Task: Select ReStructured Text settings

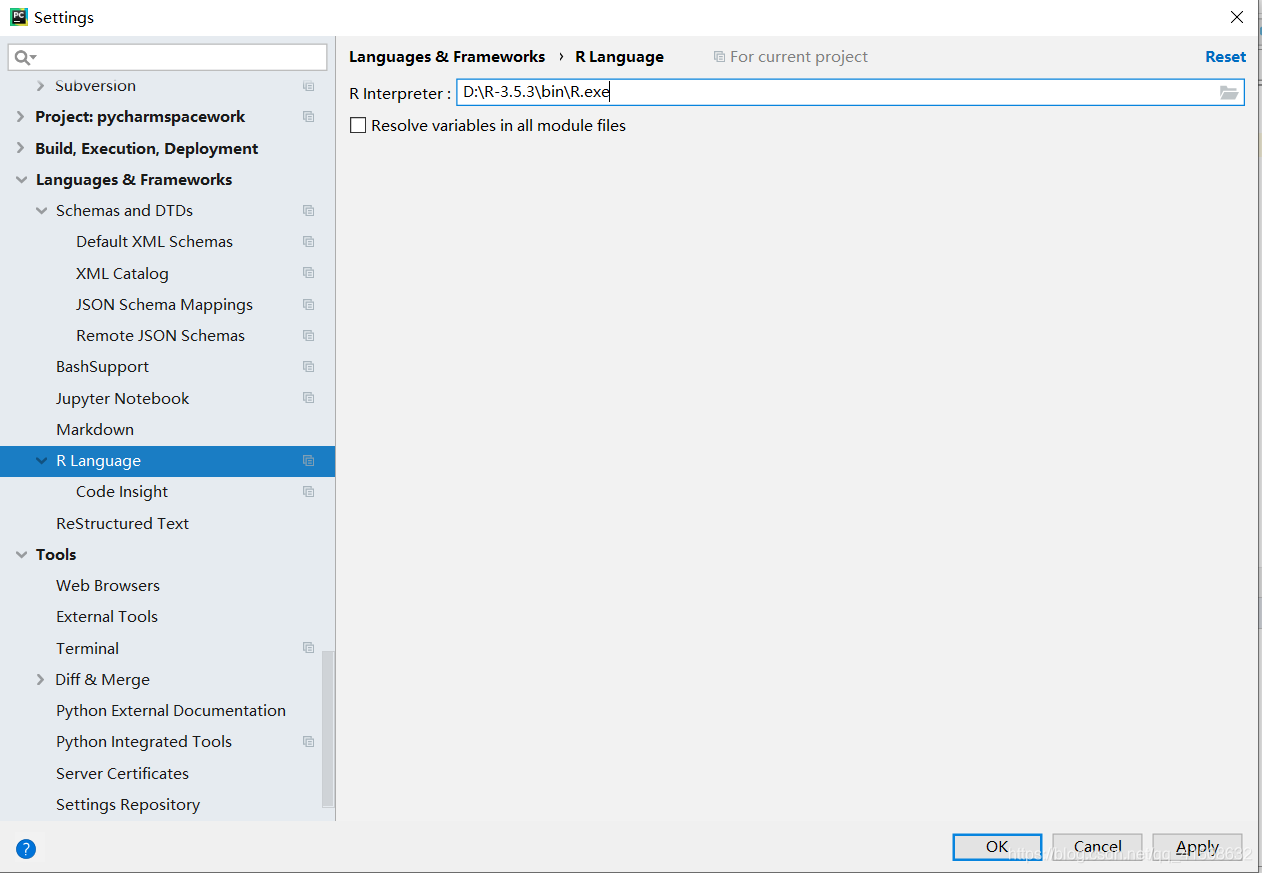Action: pos(122,523)
